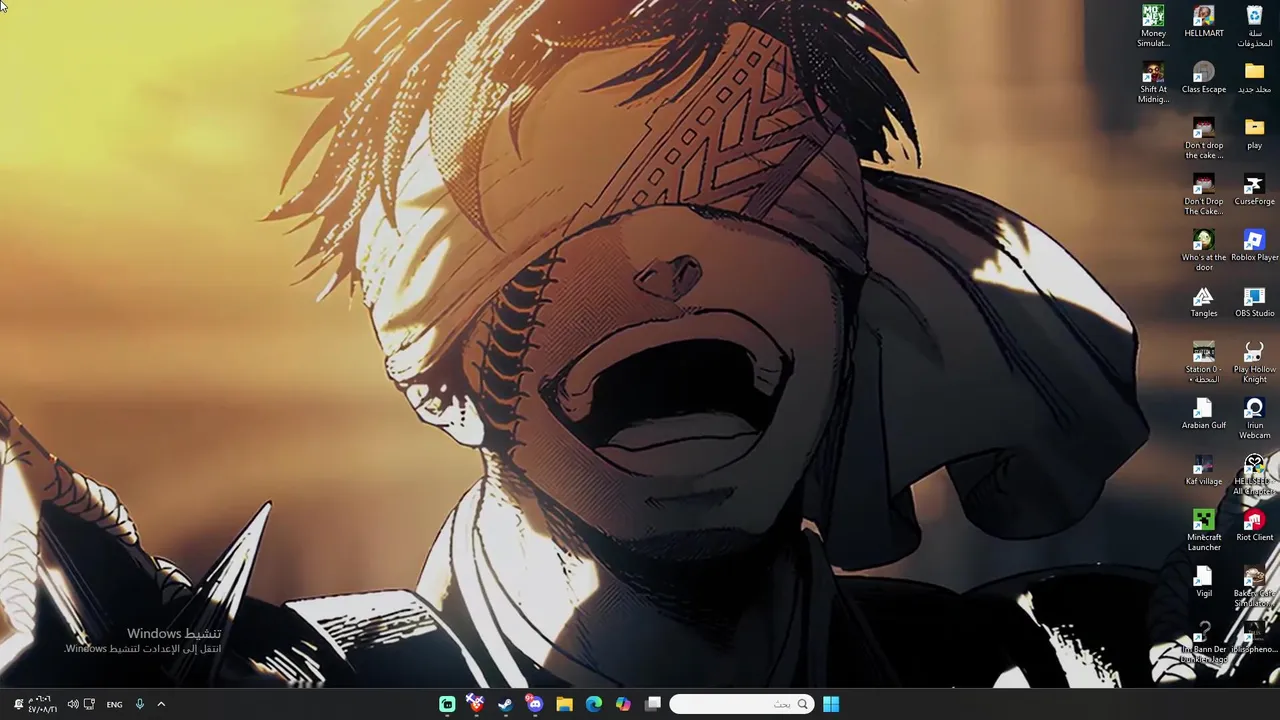Select the مجلد جديد folder

[x=1254, y=77]
